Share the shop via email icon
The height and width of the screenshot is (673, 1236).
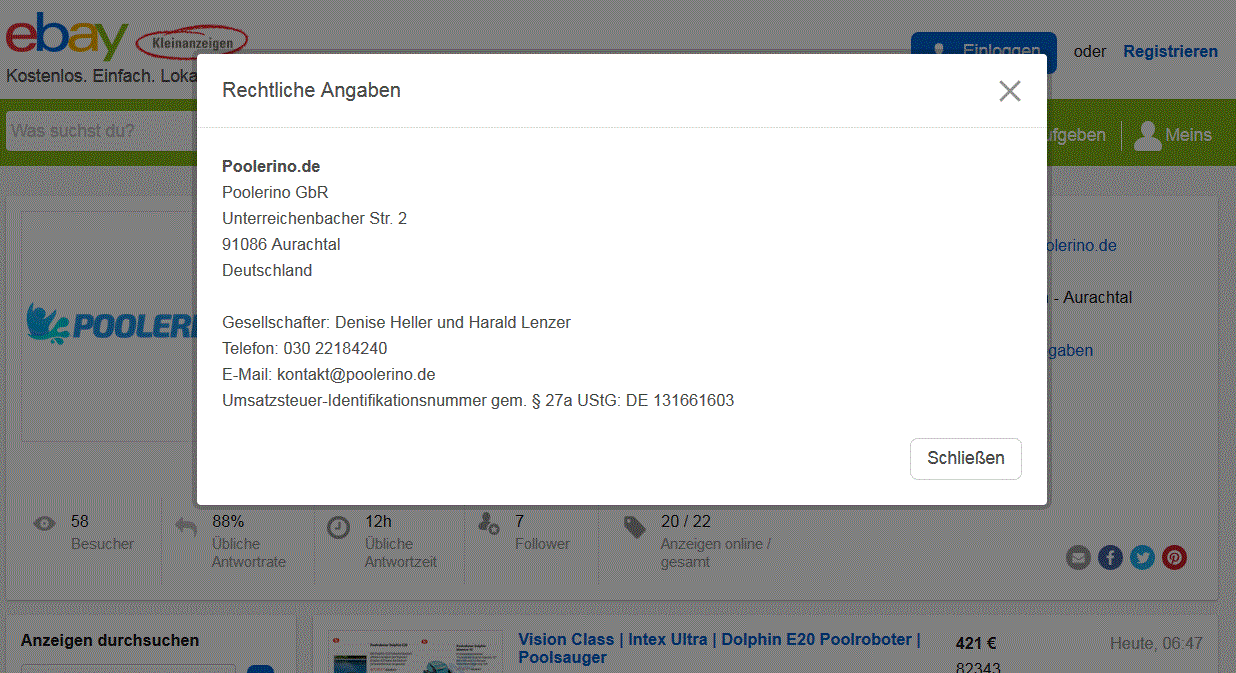tap(1078, 557)
